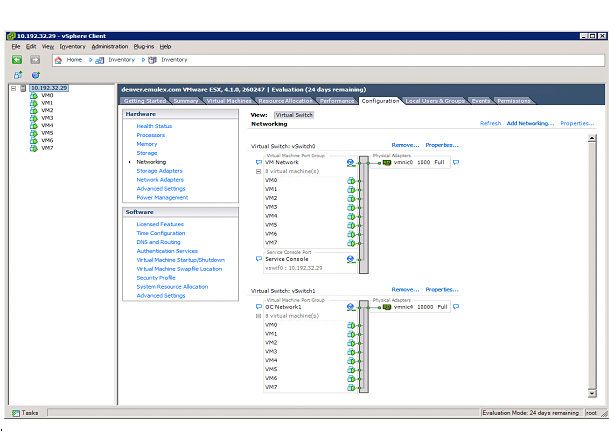Image resolution: width=609 pixels, height=447 pixels.
Task: Switch to the Summary tab
Action: [x=186, y=101]
